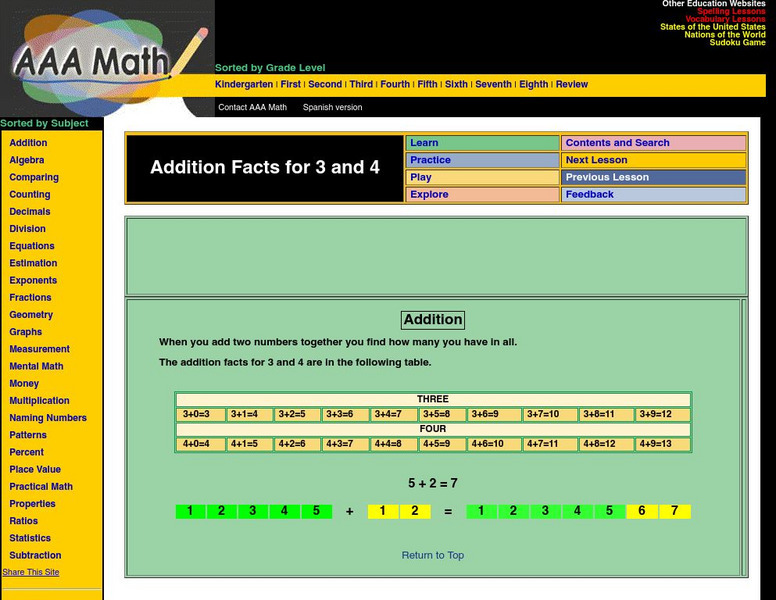Open Seventh grade lessons
Image resolution: width=776 pixels, height=600 pixels.
click(x=493, y=84)
